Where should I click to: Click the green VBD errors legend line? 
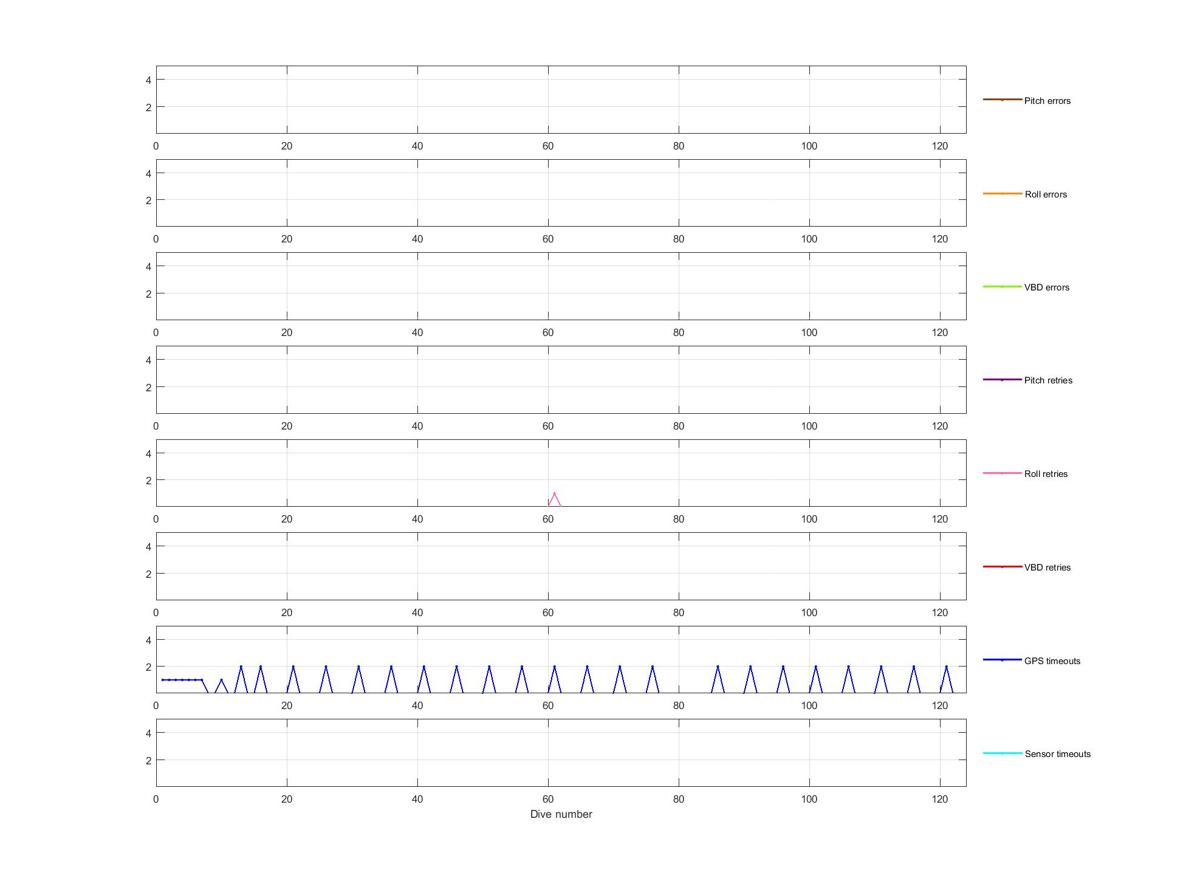[x=1002, y=286]
